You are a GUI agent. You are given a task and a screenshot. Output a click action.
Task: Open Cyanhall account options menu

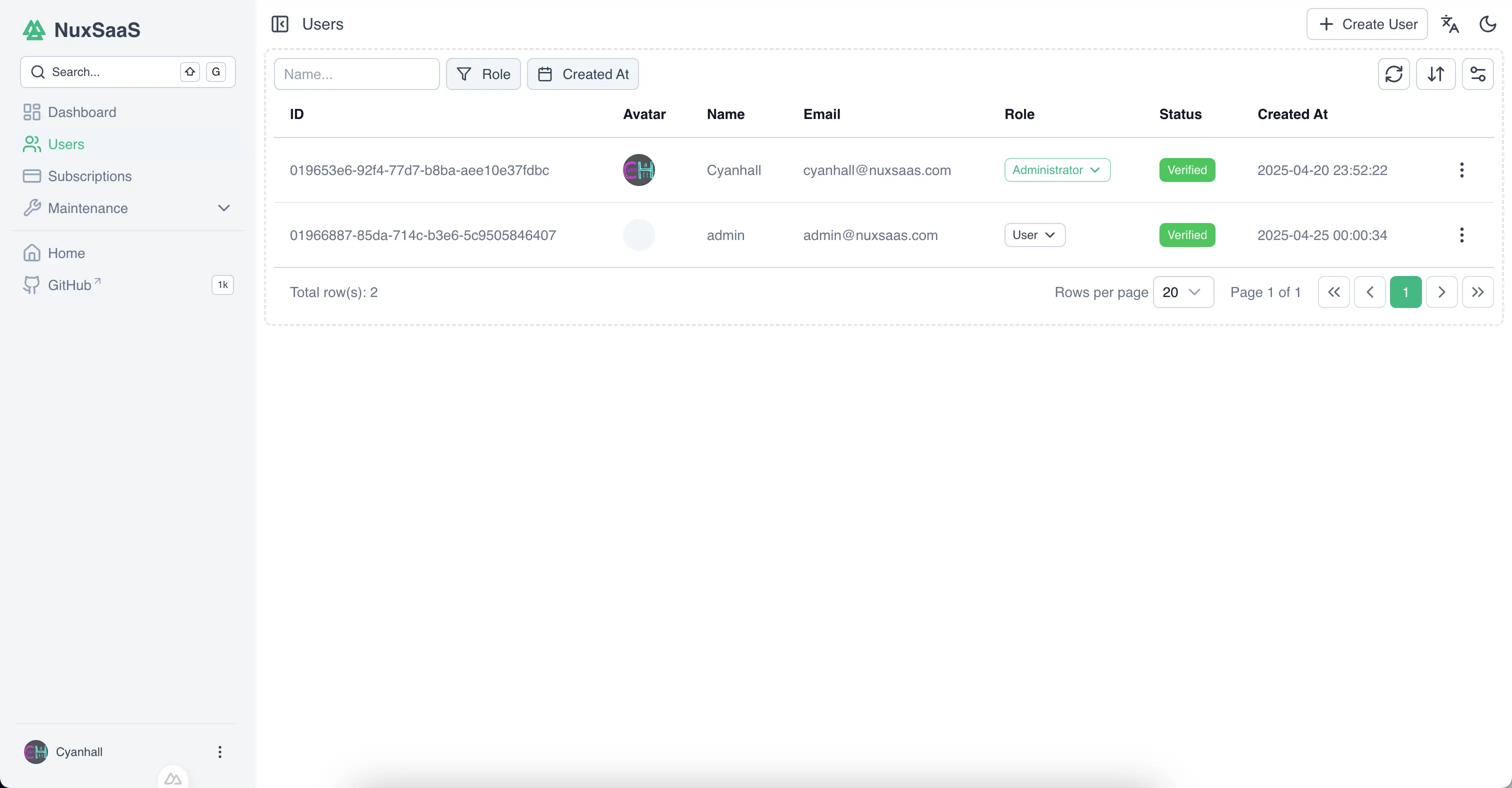tap(219, 751)
